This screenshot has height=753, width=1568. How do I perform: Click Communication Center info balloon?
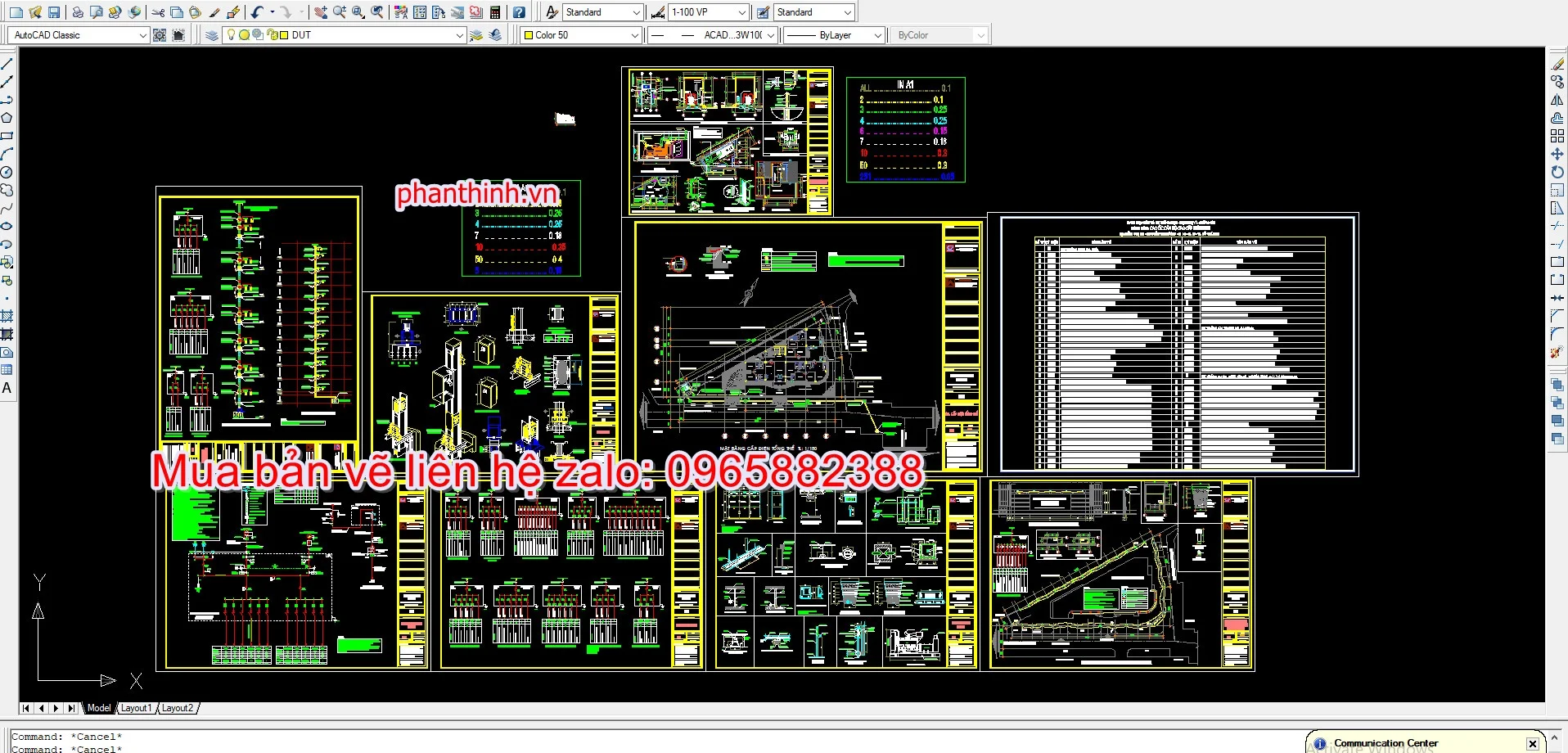point(1319,743)
